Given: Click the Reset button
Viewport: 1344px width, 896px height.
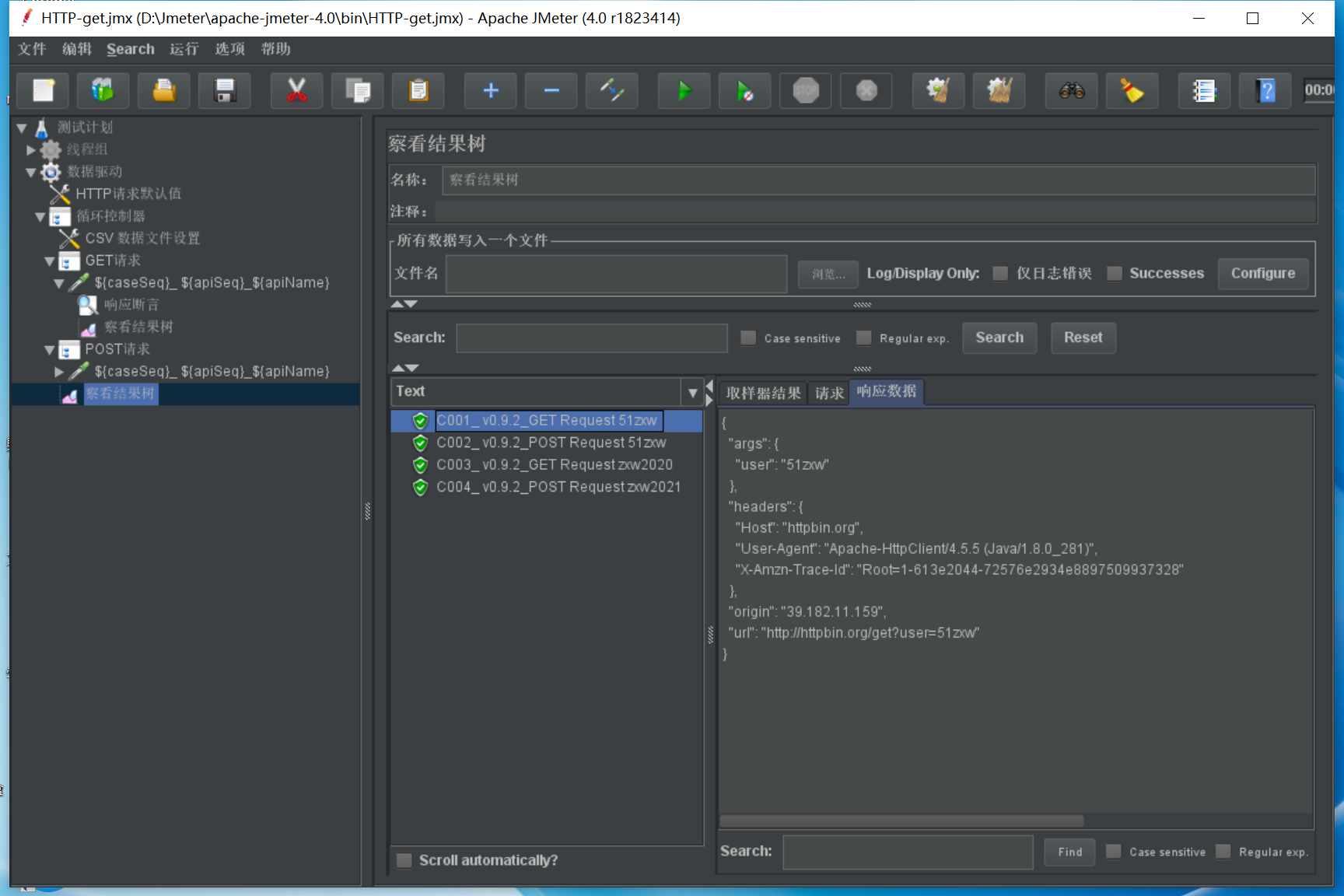Looking at the screenshot, I should pos(1083,338).
